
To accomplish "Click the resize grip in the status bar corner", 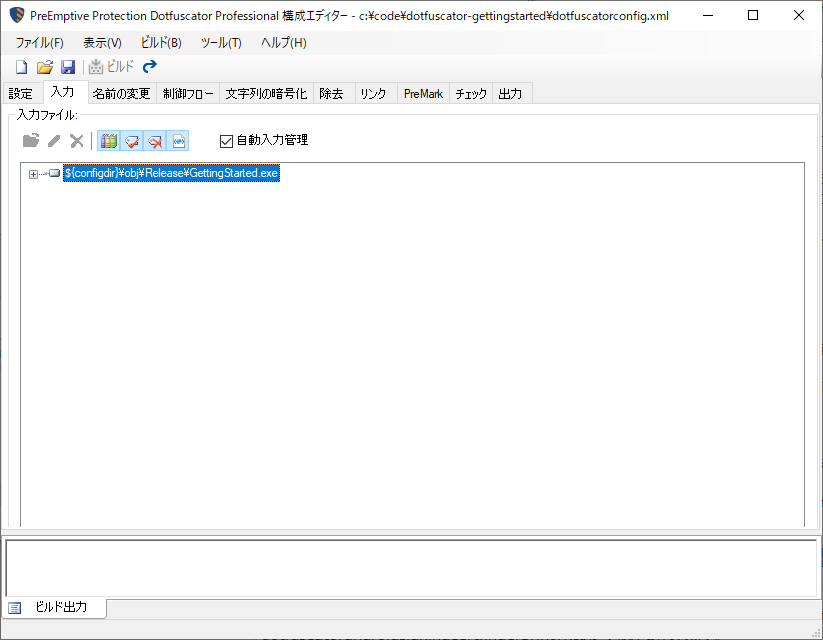I will click(x=816, y=633).
